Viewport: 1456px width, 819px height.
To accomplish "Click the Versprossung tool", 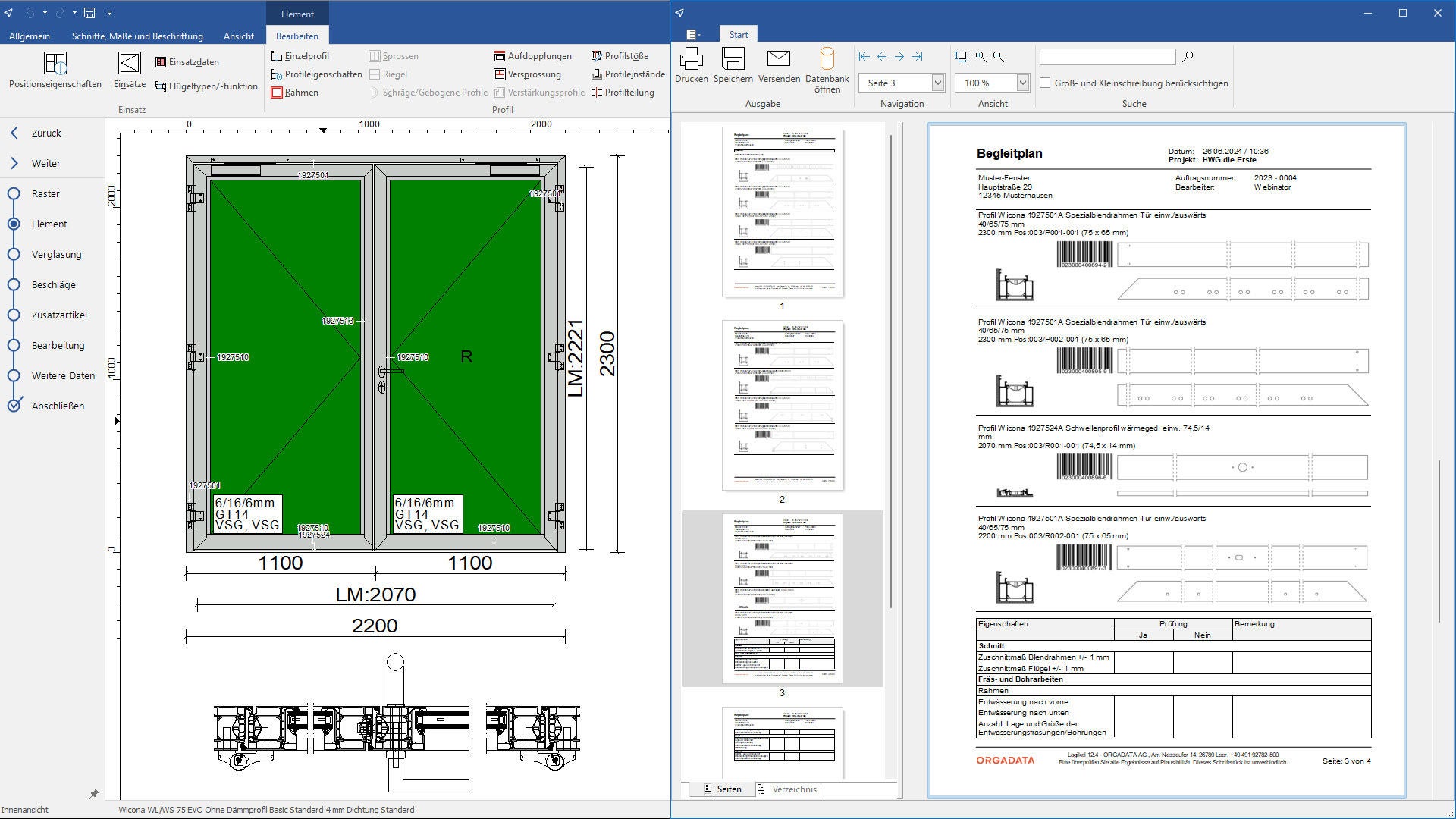I will (x=528, y=74).
